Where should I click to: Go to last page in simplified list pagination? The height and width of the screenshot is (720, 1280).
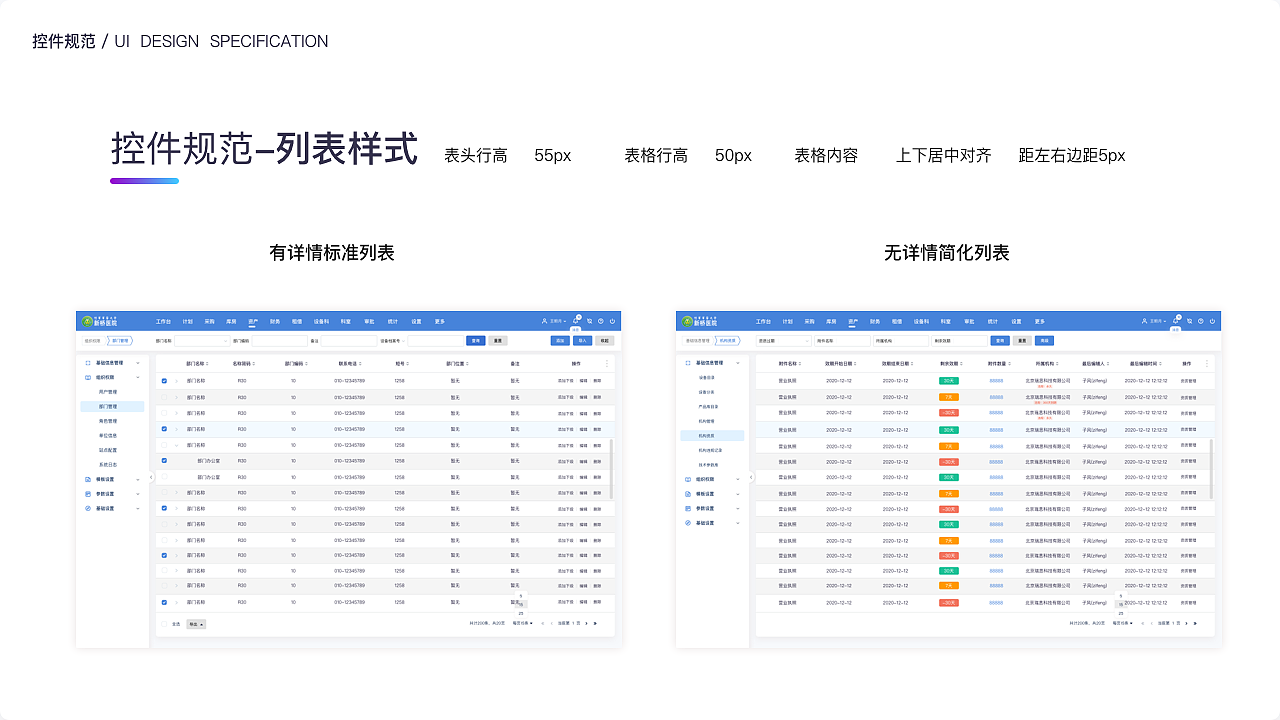(1195, 623)
